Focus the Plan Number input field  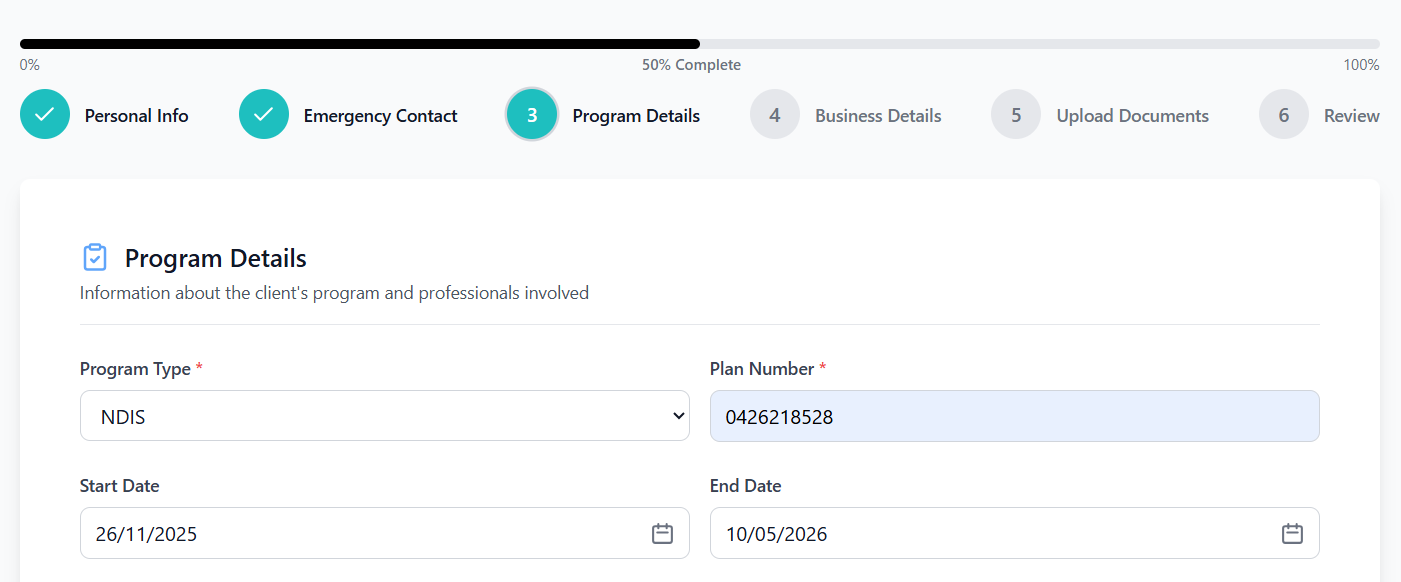(1014, 416)
